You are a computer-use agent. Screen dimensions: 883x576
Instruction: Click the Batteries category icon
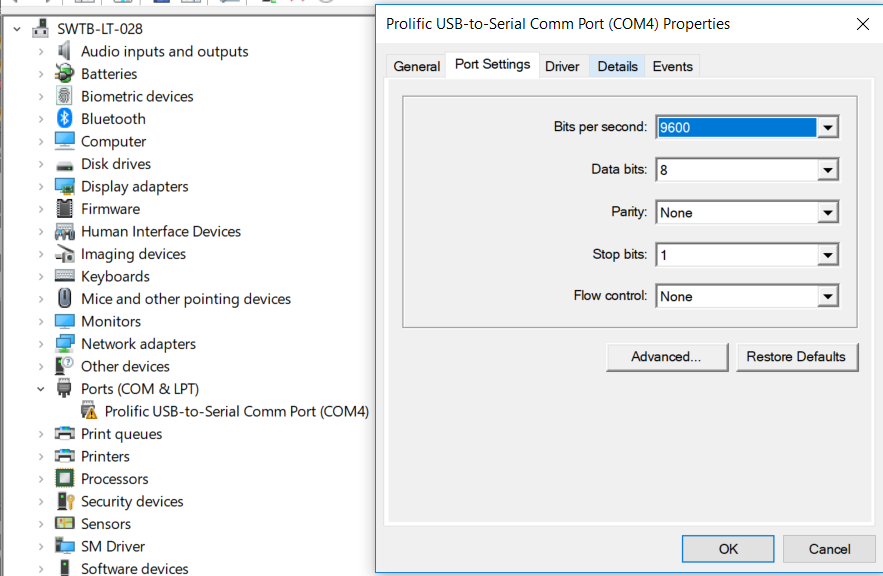click(62, 73)
